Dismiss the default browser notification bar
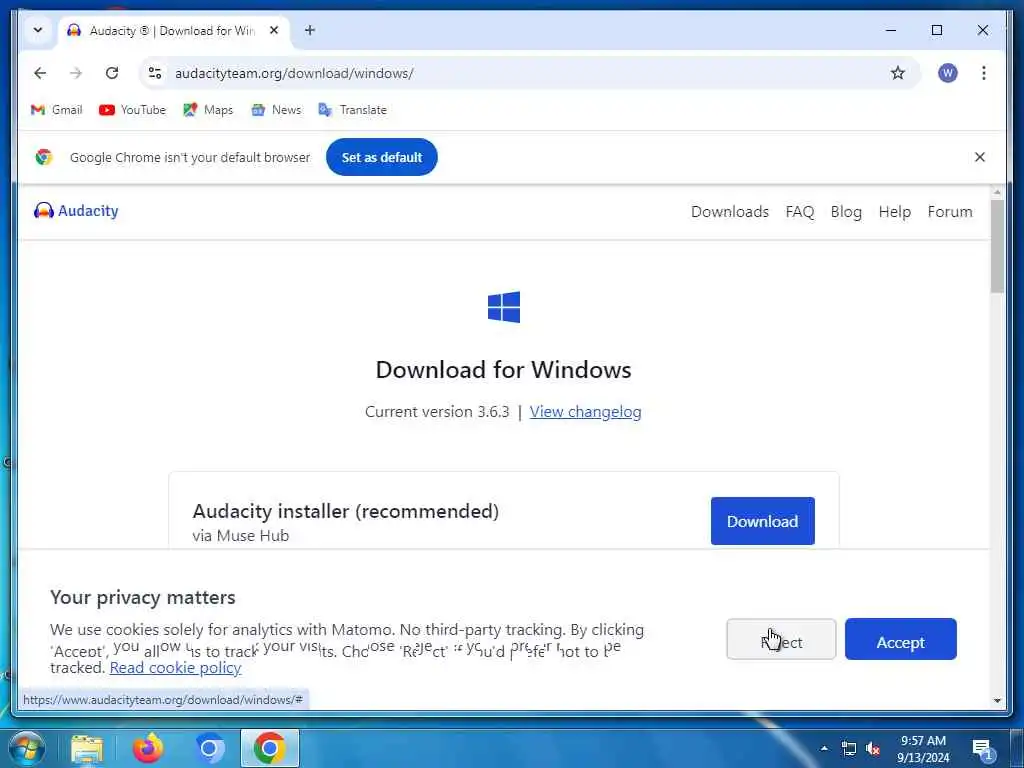Viewport: 1024px width, 768px height. (980, 157)
